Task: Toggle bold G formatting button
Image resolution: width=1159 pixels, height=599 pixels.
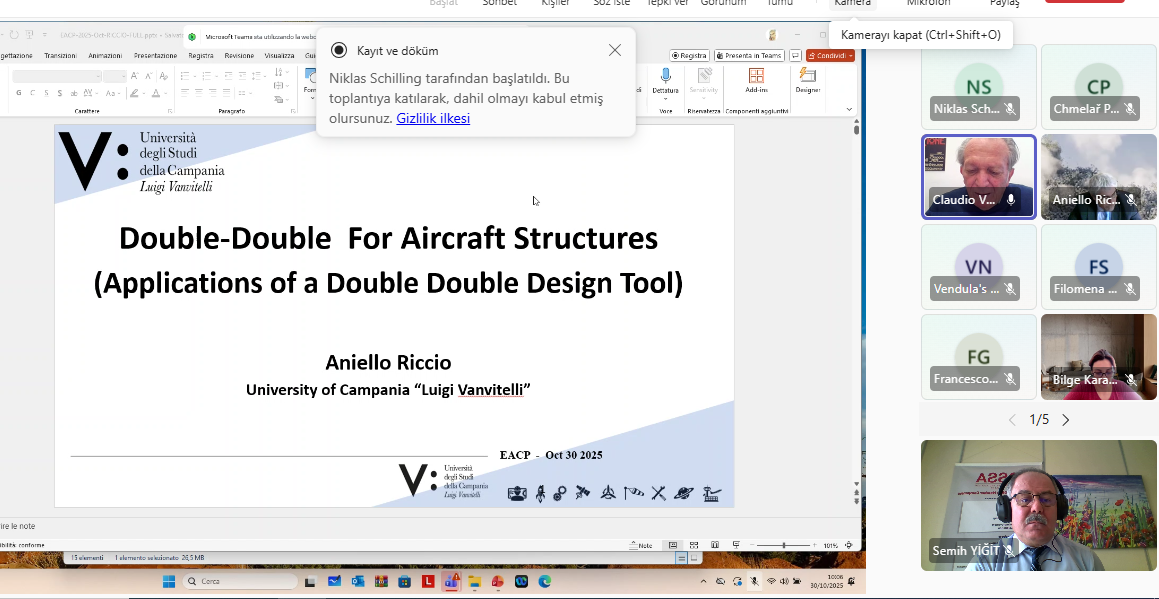Action: point(18,93)
